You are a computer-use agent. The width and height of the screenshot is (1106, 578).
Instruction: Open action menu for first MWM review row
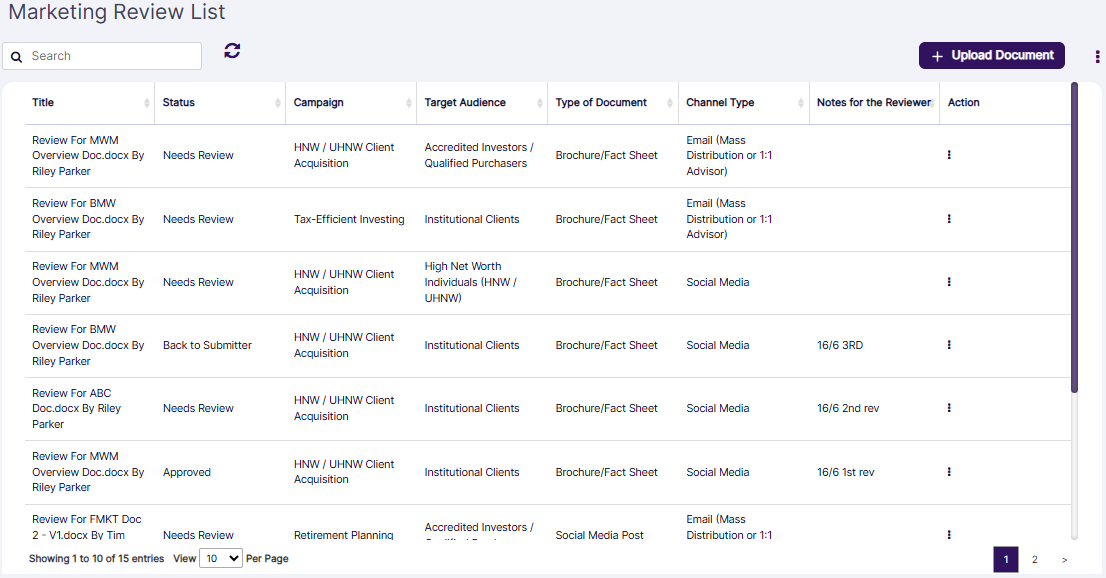tap(948, 155)
